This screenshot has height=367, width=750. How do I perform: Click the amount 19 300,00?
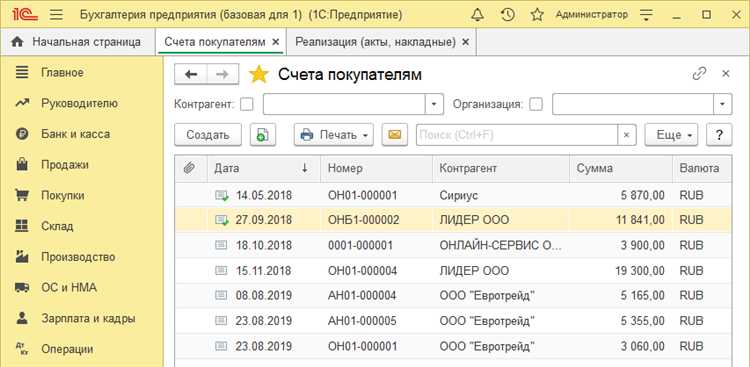(x=640, y=270)
